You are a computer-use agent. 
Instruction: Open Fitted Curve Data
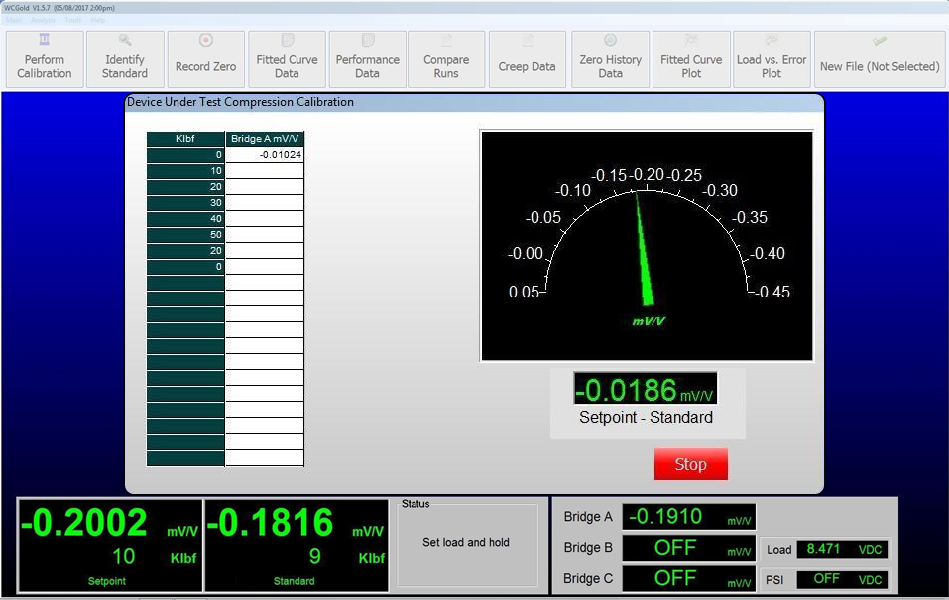tap(287, 60)
